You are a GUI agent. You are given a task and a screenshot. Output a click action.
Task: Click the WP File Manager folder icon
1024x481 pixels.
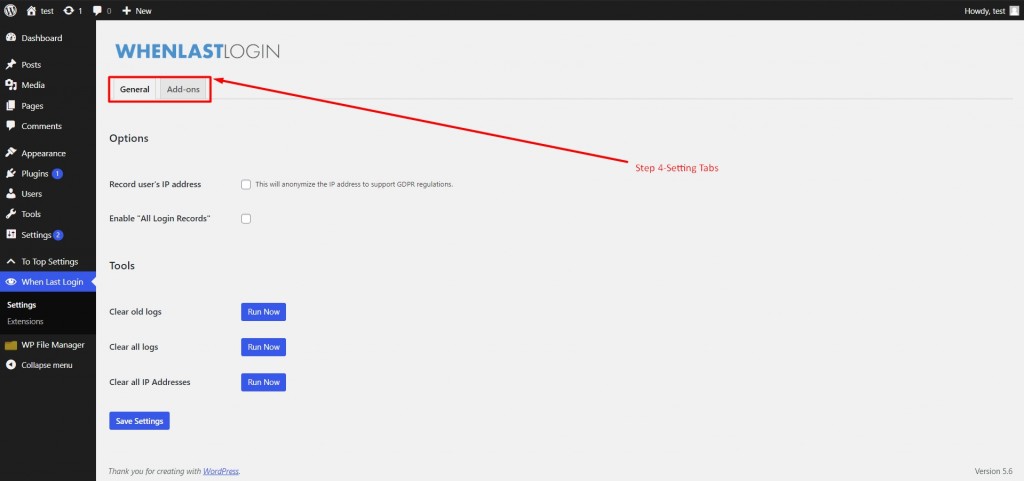click(x=10, y=345)
